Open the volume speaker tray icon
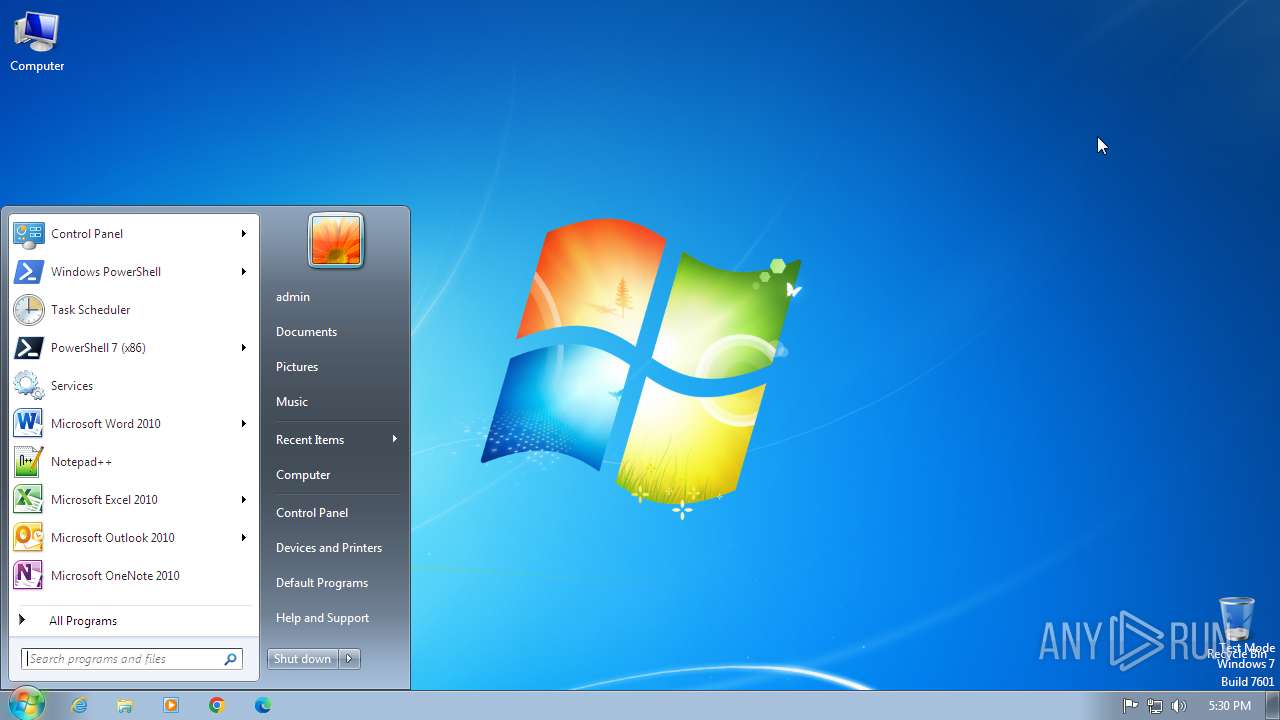The width and height of the screenshot is (1280, 720). click(1179, 706)
